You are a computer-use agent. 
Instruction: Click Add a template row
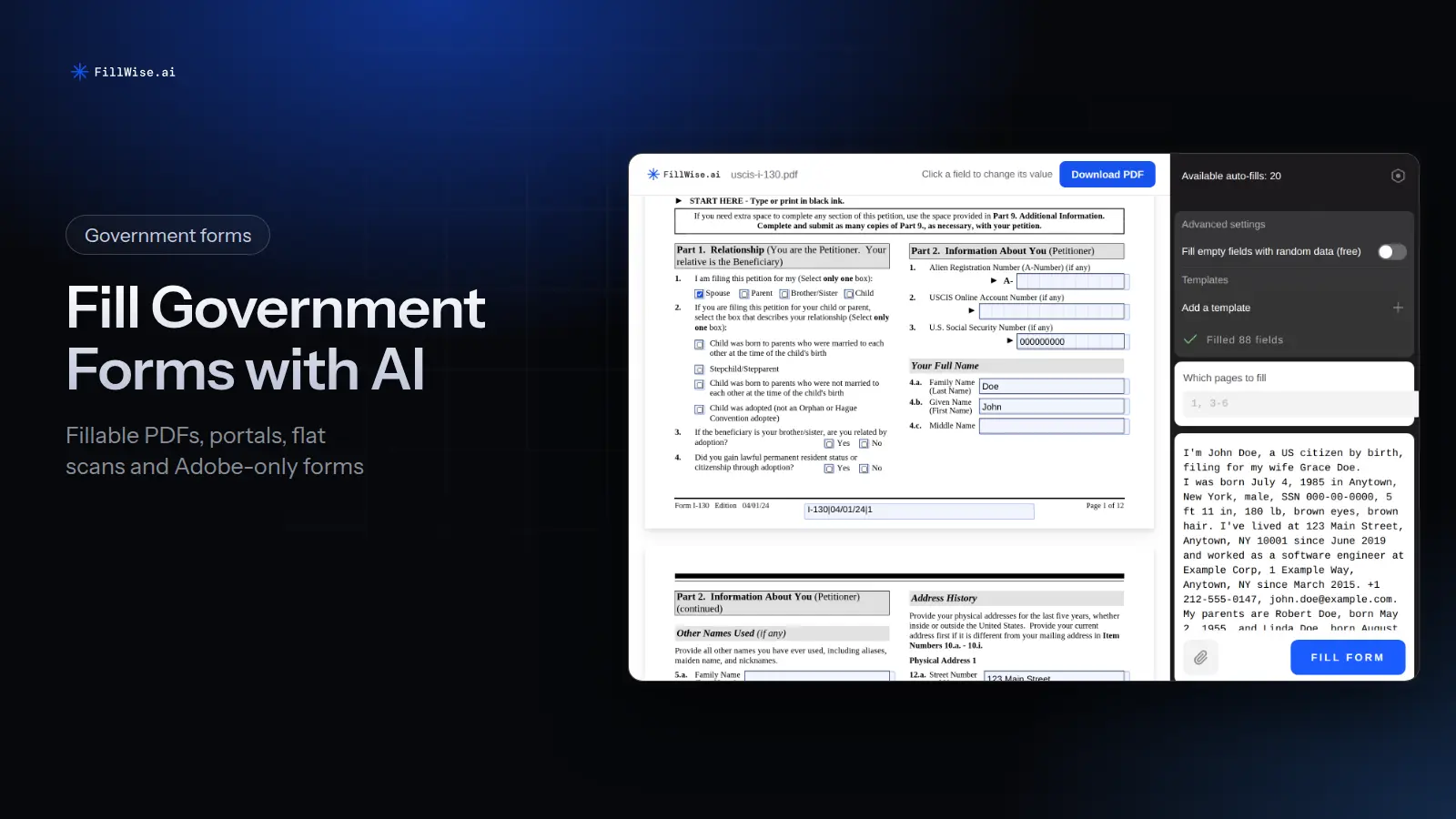pyautogui.click(x=1292, y=308)
